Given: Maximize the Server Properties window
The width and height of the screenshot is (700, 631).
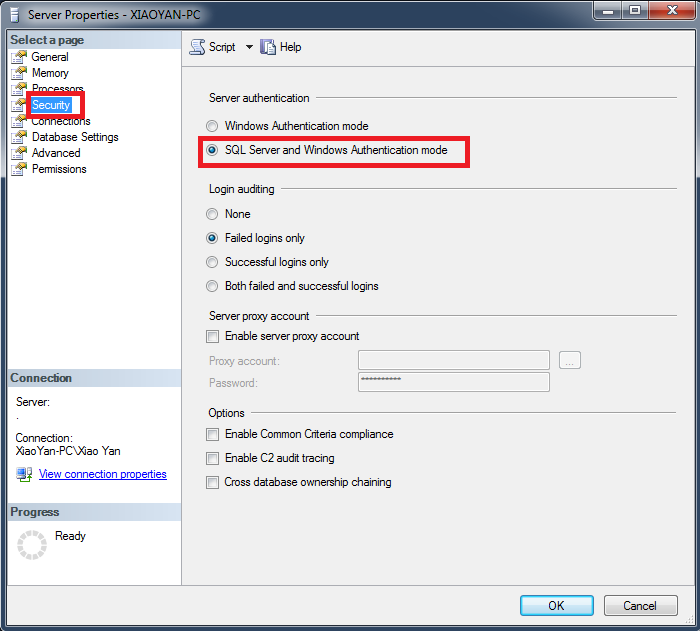Looking at the screenshot, I should tap(635, 10).
